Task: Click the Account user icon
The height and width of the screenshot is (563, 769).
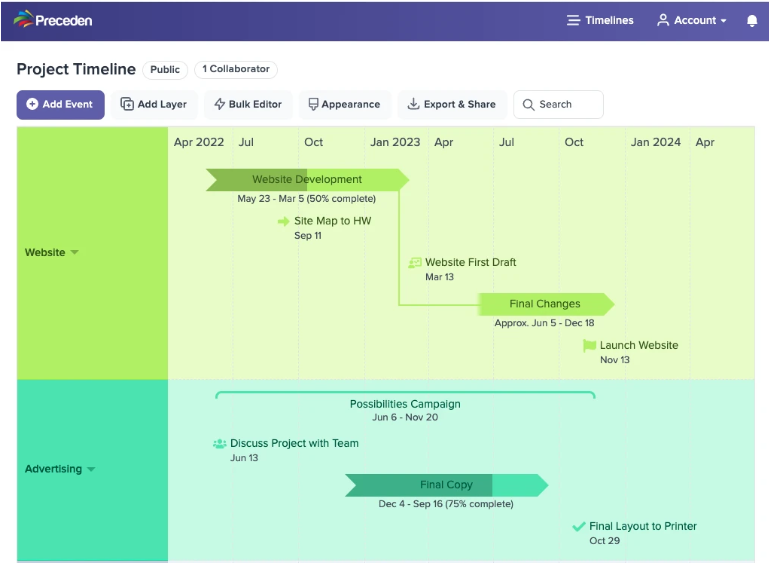Action: click(x=663, y=20)
